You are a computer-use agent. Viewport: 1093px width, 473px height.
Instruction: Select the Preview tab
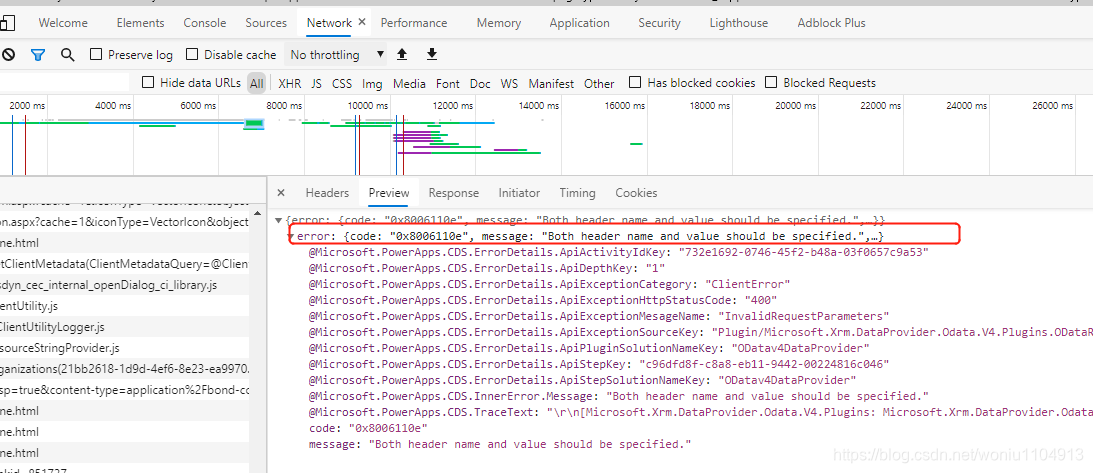389,193
